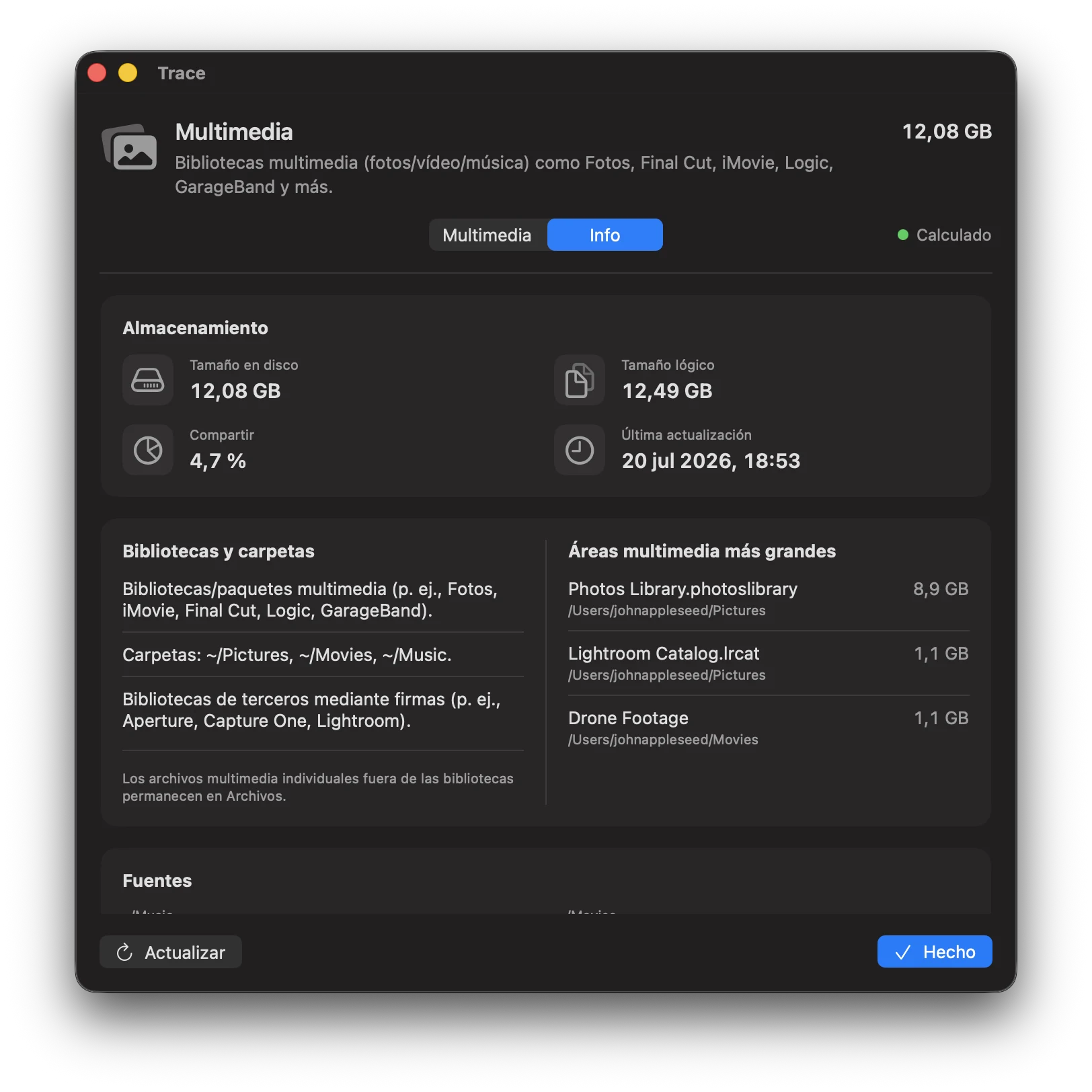Click the Carpetas: ~/Pictures, ~/Movies, ~/Music line
Screen dimensions: 1092x1092
(x=287, y=655)
